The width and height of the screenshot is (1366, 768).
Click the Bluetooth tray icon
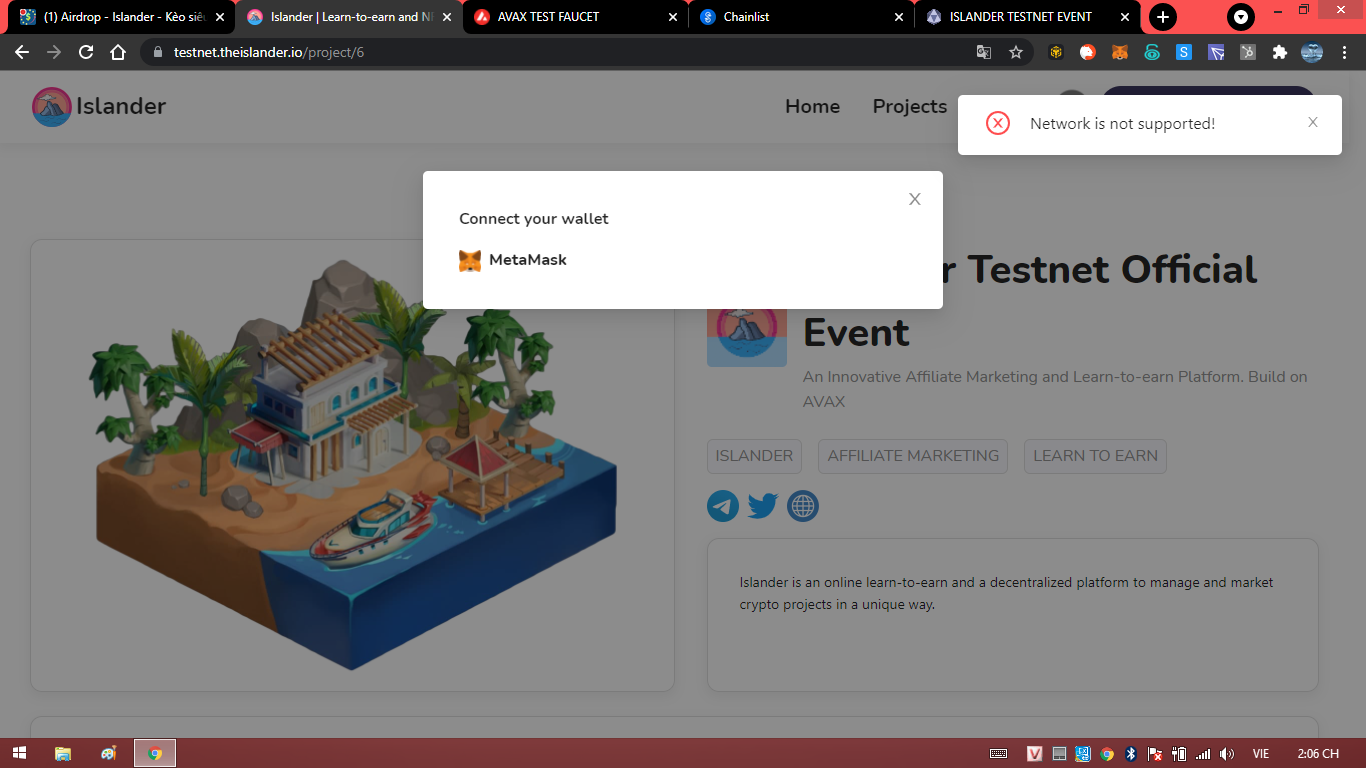click(1131, 754)
